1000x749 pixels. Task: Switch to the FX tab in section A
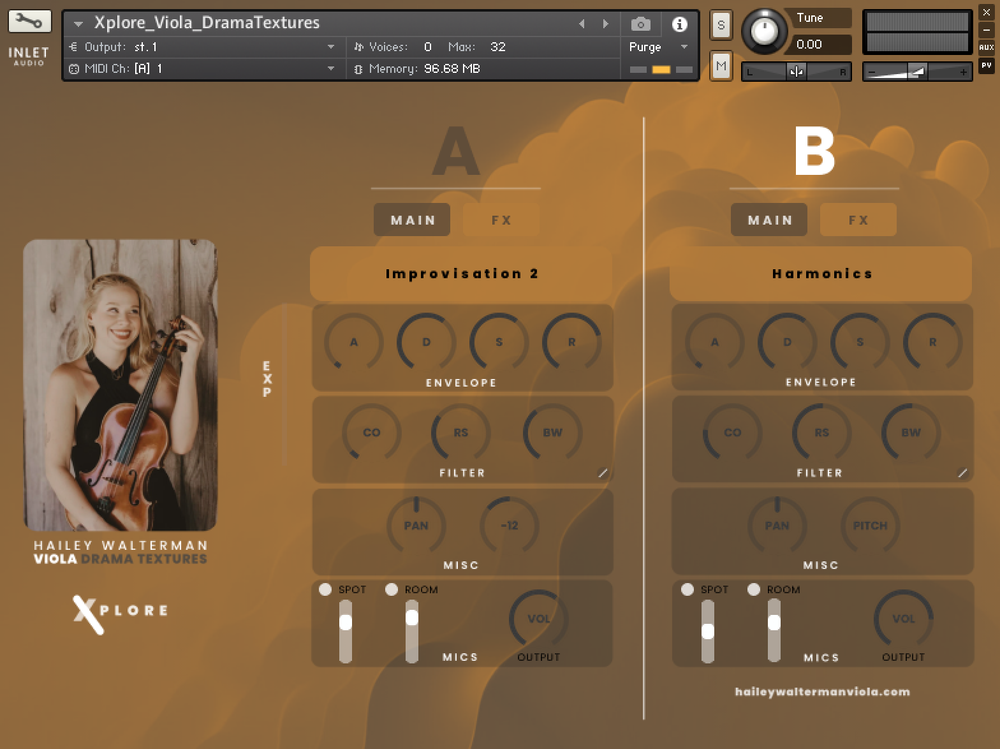pyautogui.click(x=501, y=219)
